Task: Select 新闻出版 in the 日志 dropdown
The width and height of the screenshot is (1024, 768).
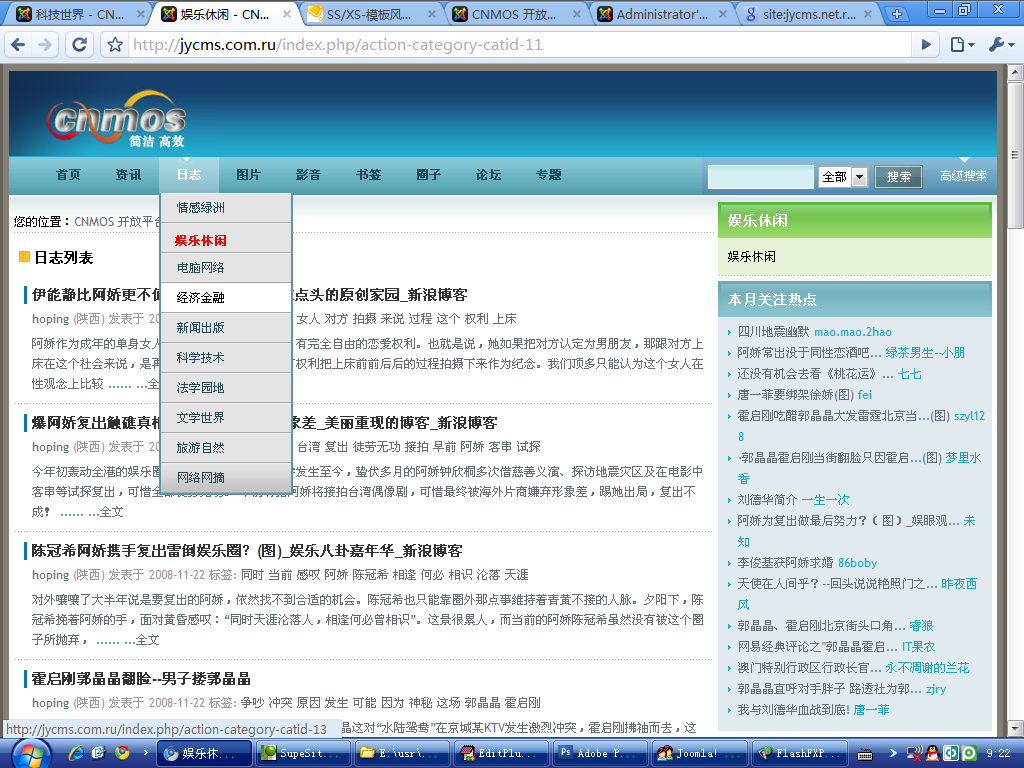Action: [x=225, y=328]
